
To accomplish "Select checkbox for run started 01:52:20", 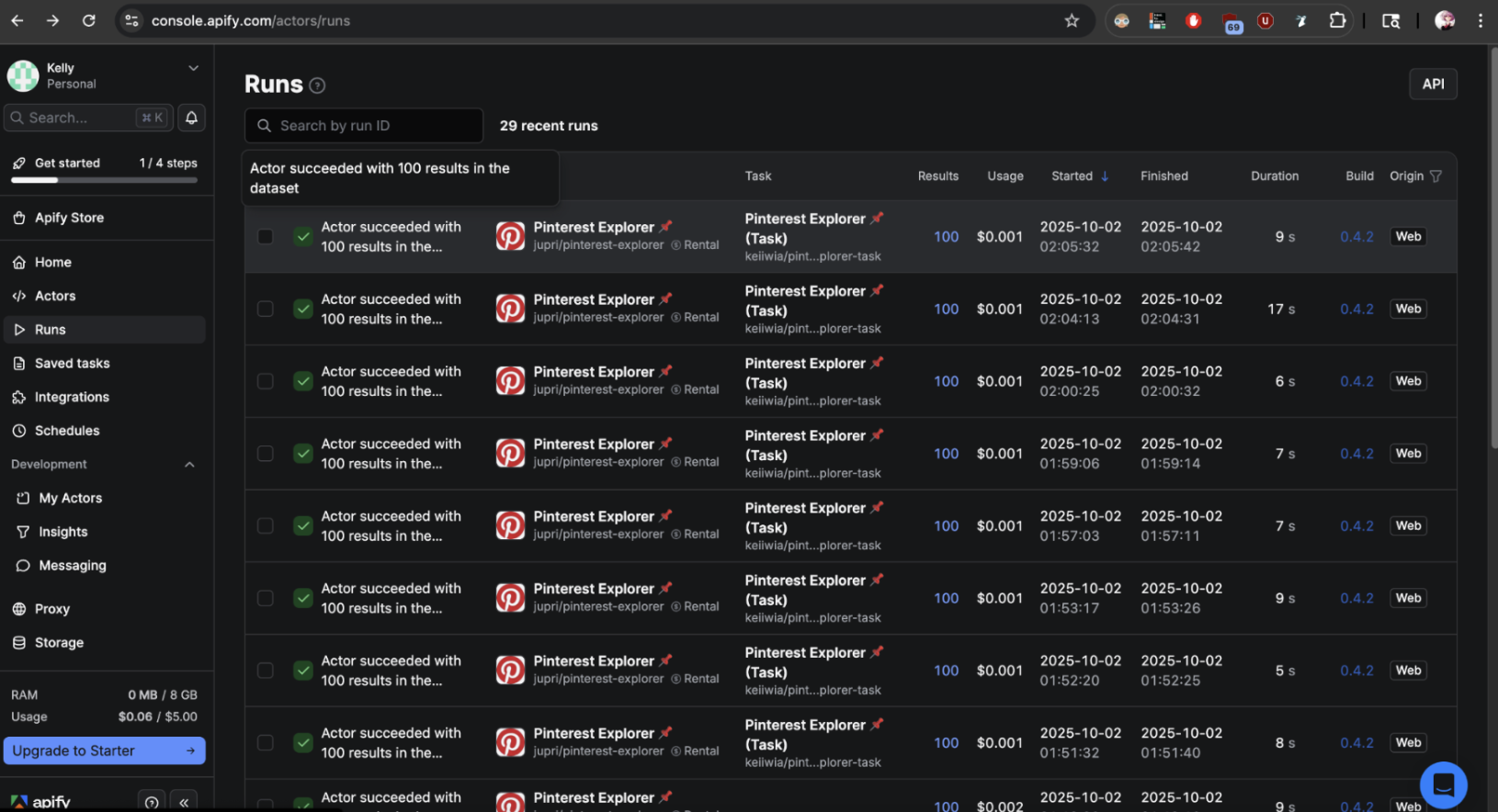I will [x=265, y=671].
